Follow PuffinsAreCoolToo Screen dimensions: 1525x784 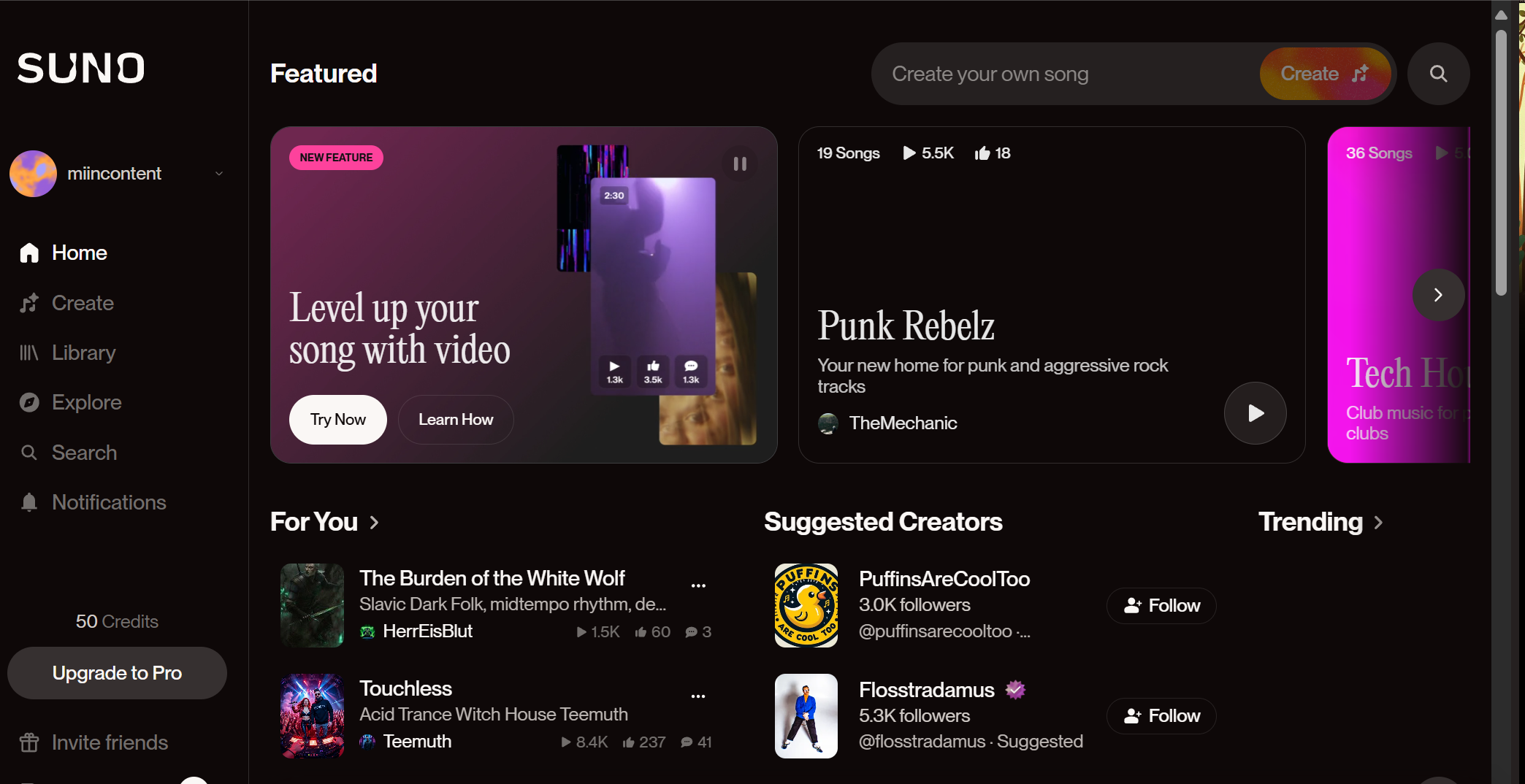pyautogui.click(x=1161, y=606)
